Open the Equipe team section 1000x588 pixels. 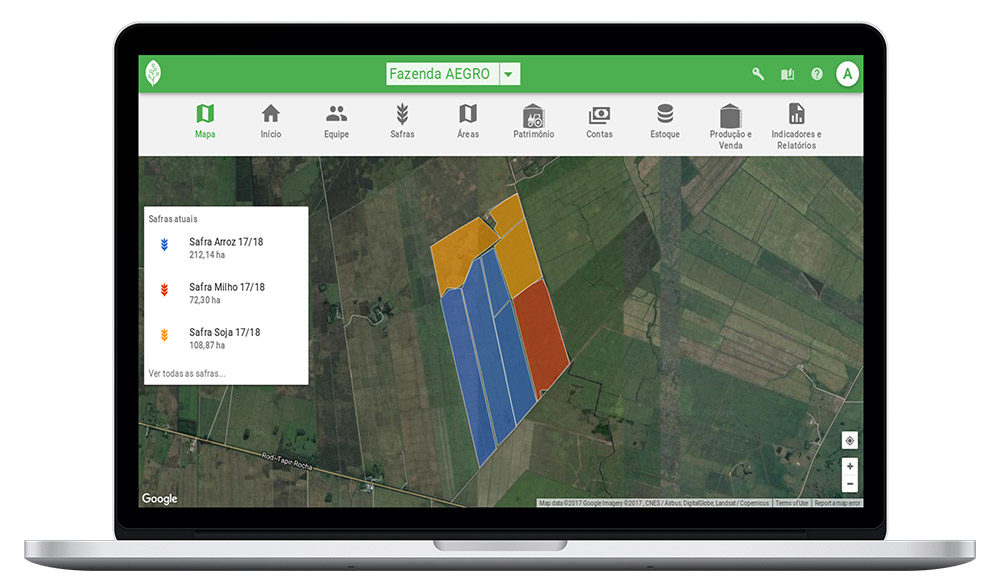coord(336,121)
